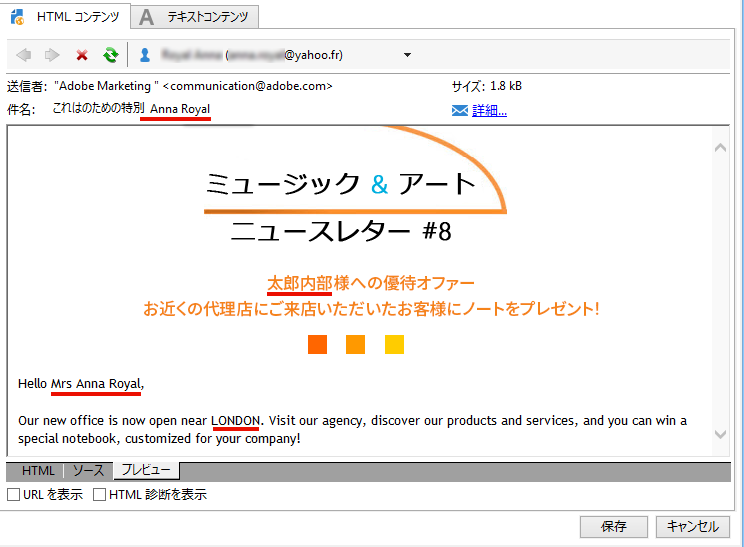Click the forward arrow navigation icon
The width and height of the screenshot is (744, 547).
point(52,55)
